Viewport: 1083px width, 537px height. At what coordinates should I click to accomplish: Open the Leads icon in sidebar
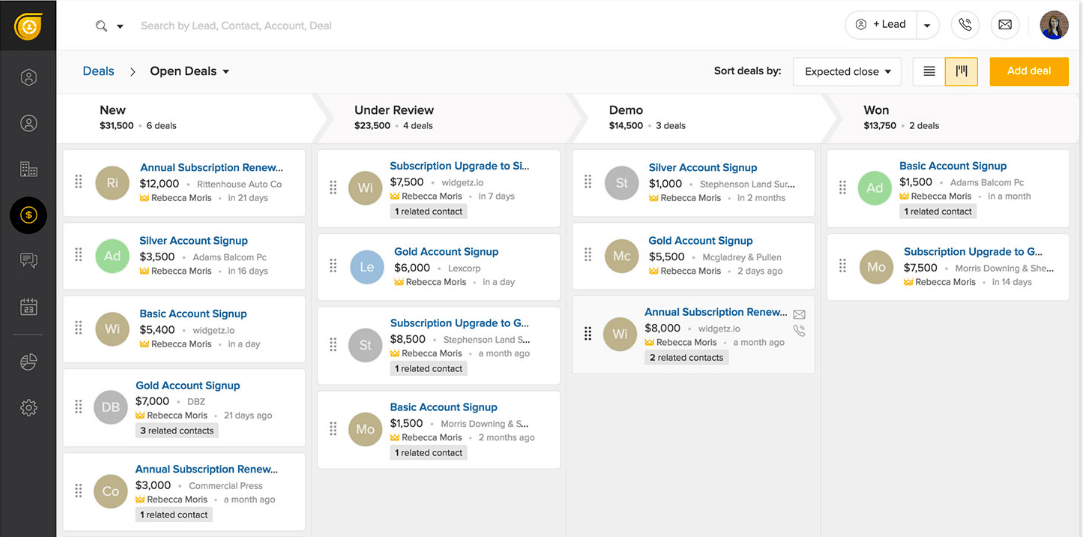(x=28, y=78)
